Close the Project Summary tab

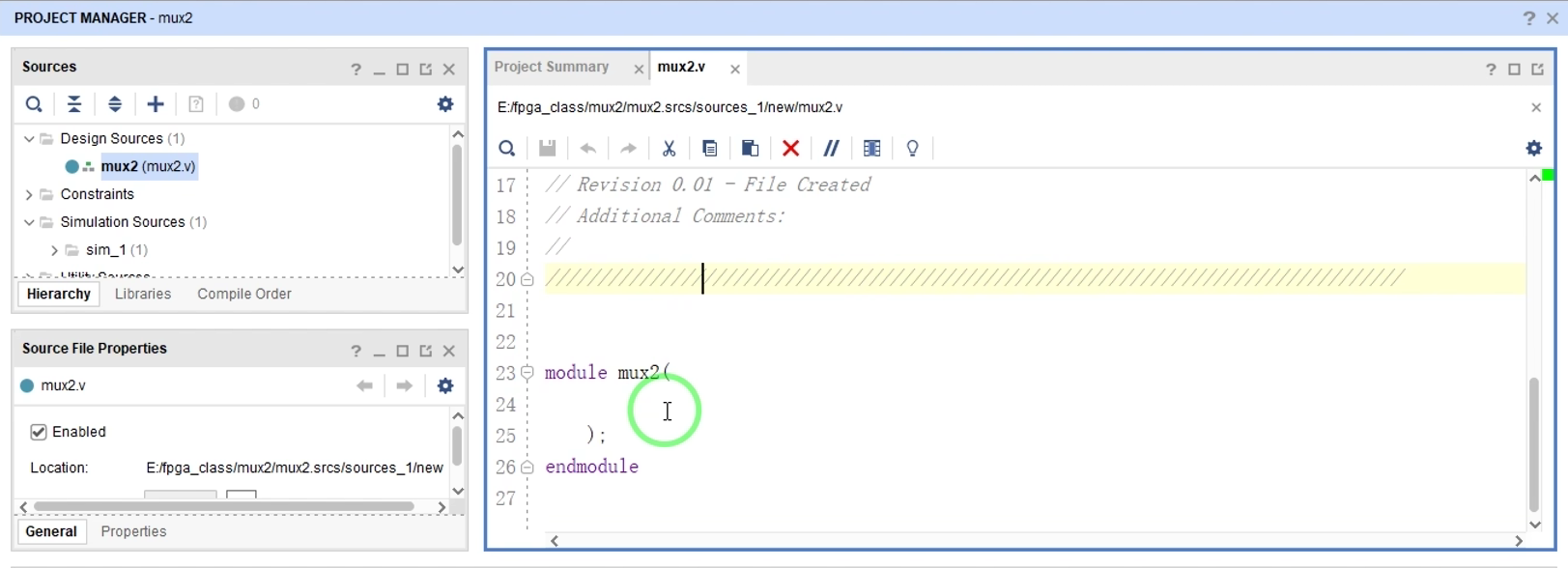(x=639, y=69)
